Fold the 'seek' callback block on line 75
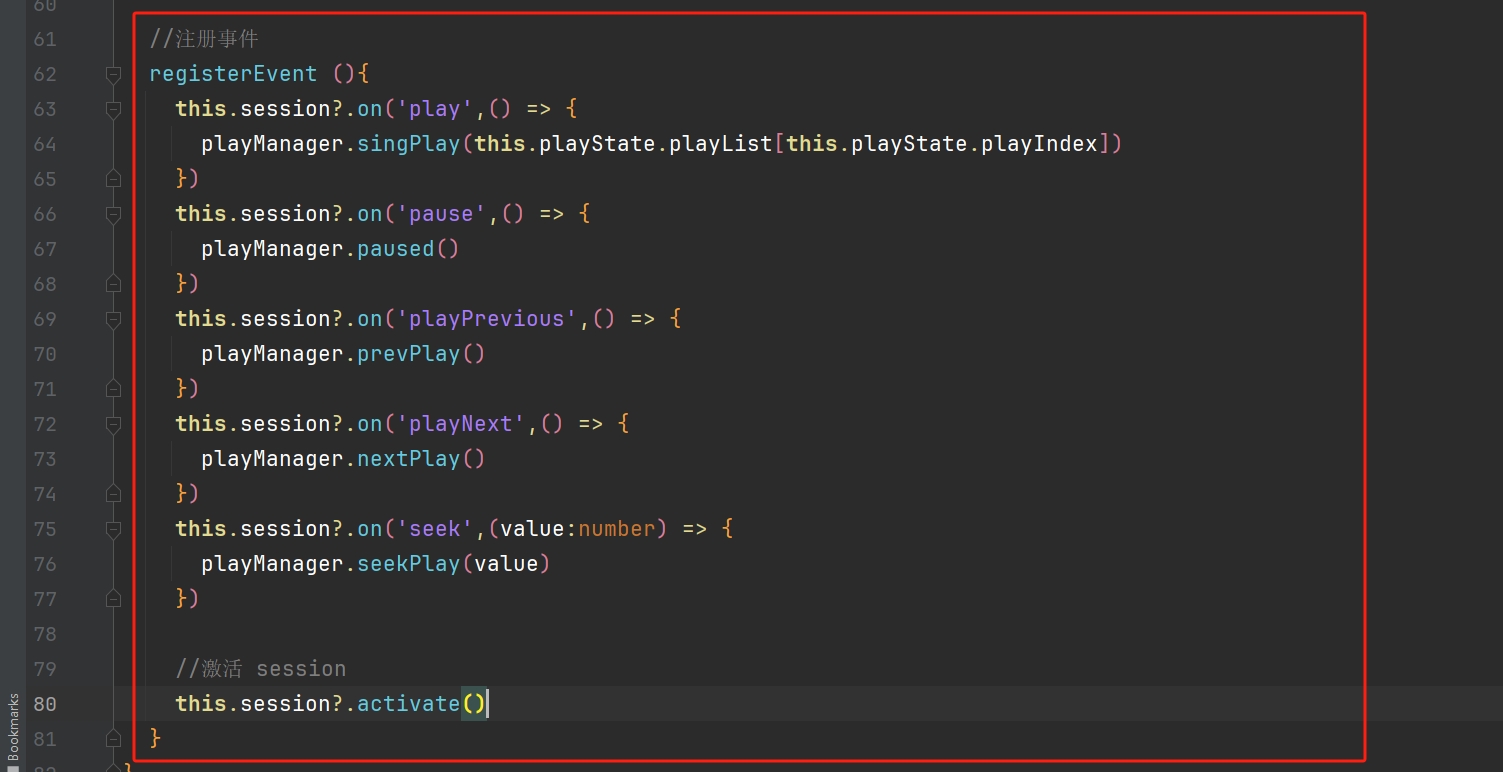This screenshot has height=772, width=1503. coord(113,529)
